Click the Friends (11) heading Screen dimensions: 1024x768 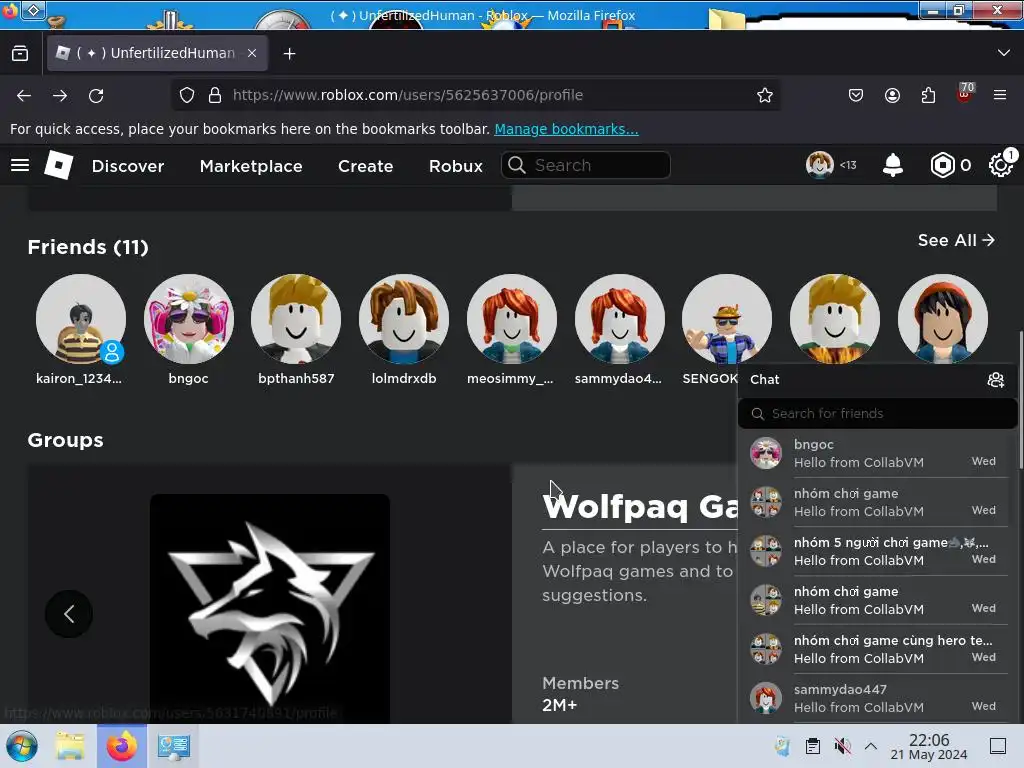pos(88,248)
